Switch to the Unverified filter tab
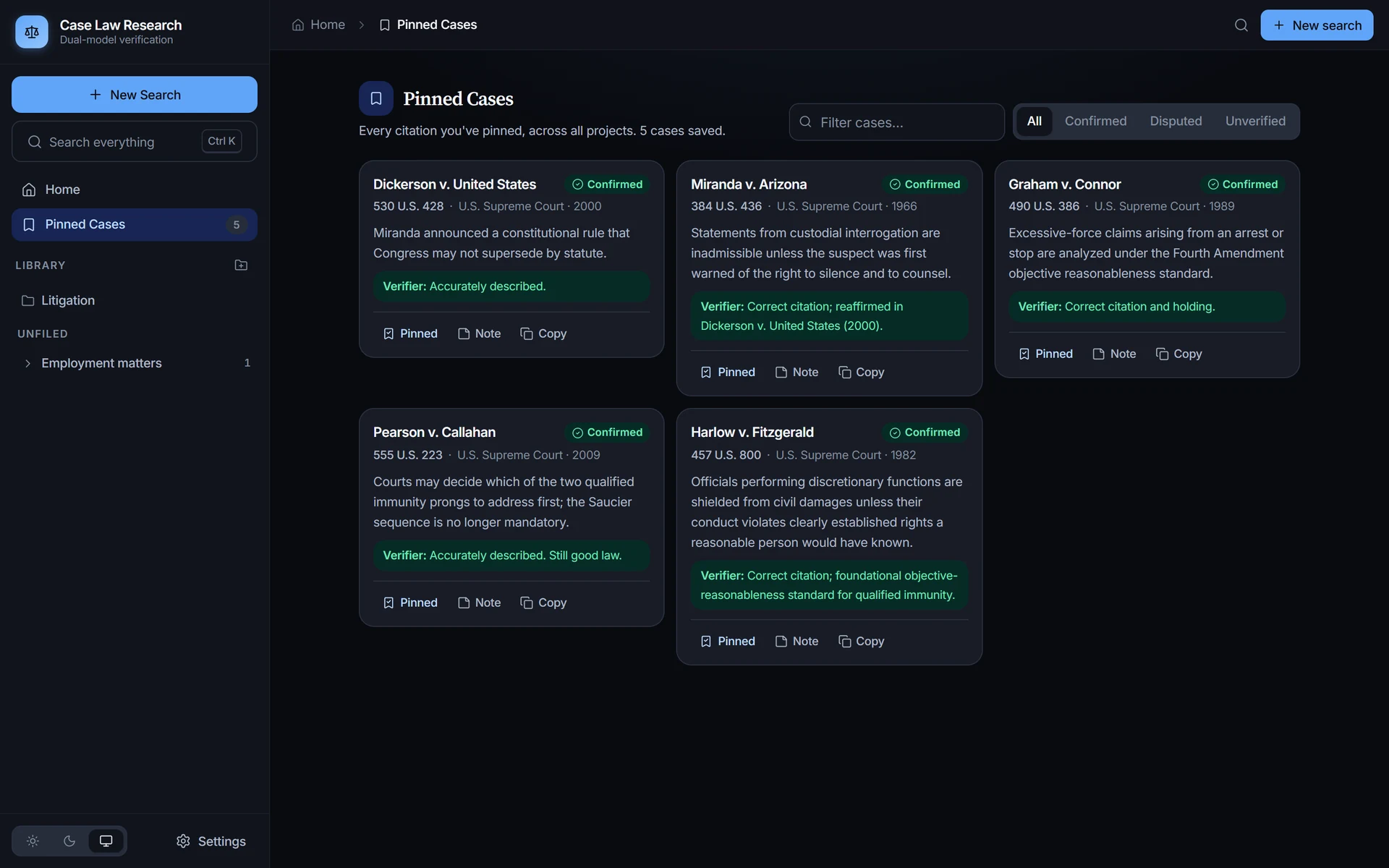Image resolution: width=1389 pixels, height=868 pixels. pyautogui.click(x=1255, y=122)
